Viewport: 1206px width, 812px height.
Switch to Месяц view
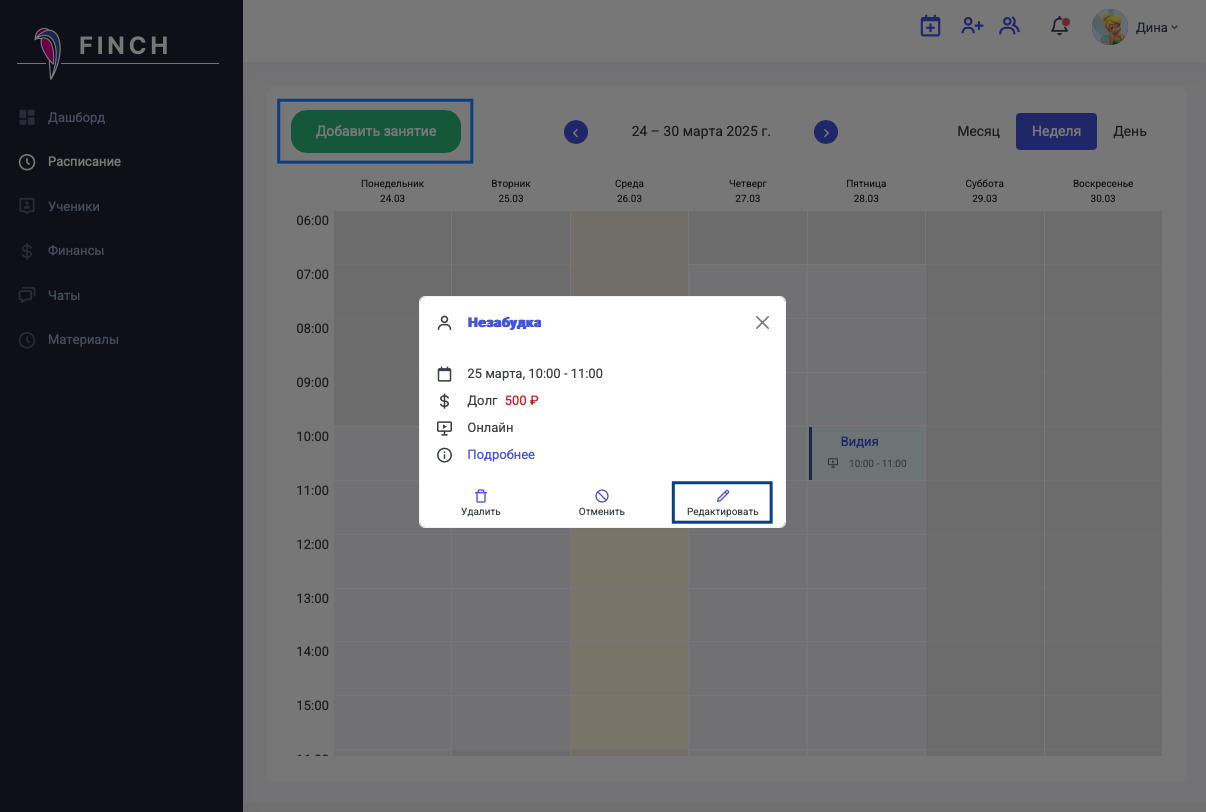click(x=978, y=131)
